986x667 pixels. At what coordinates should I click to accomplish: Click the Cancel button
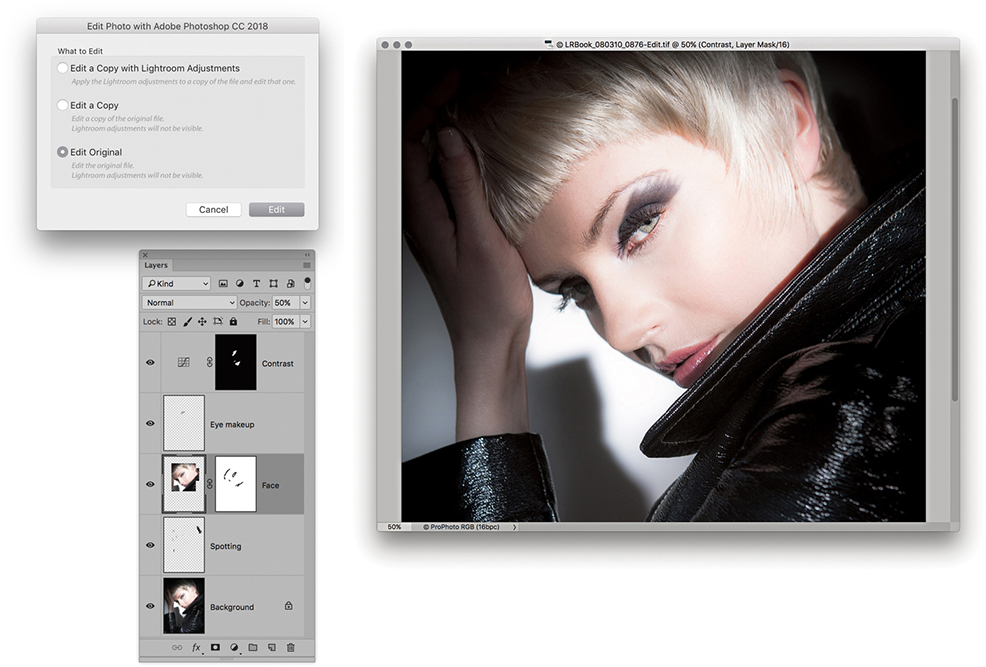tap(213, 210)
